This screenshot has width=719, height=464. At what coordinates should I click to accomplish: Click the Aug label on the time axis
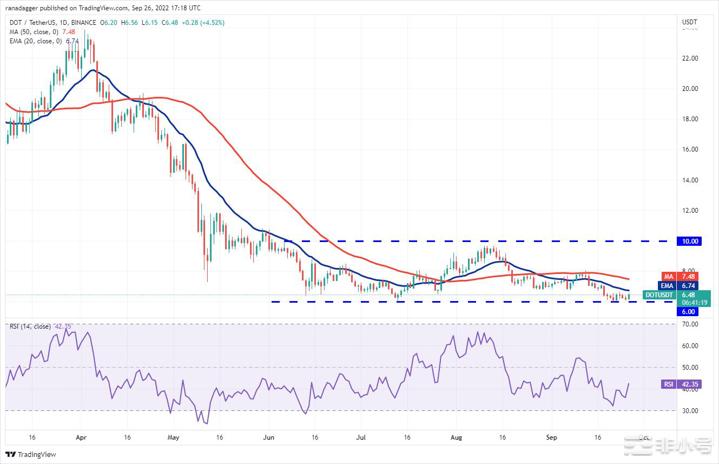point(457,437)
